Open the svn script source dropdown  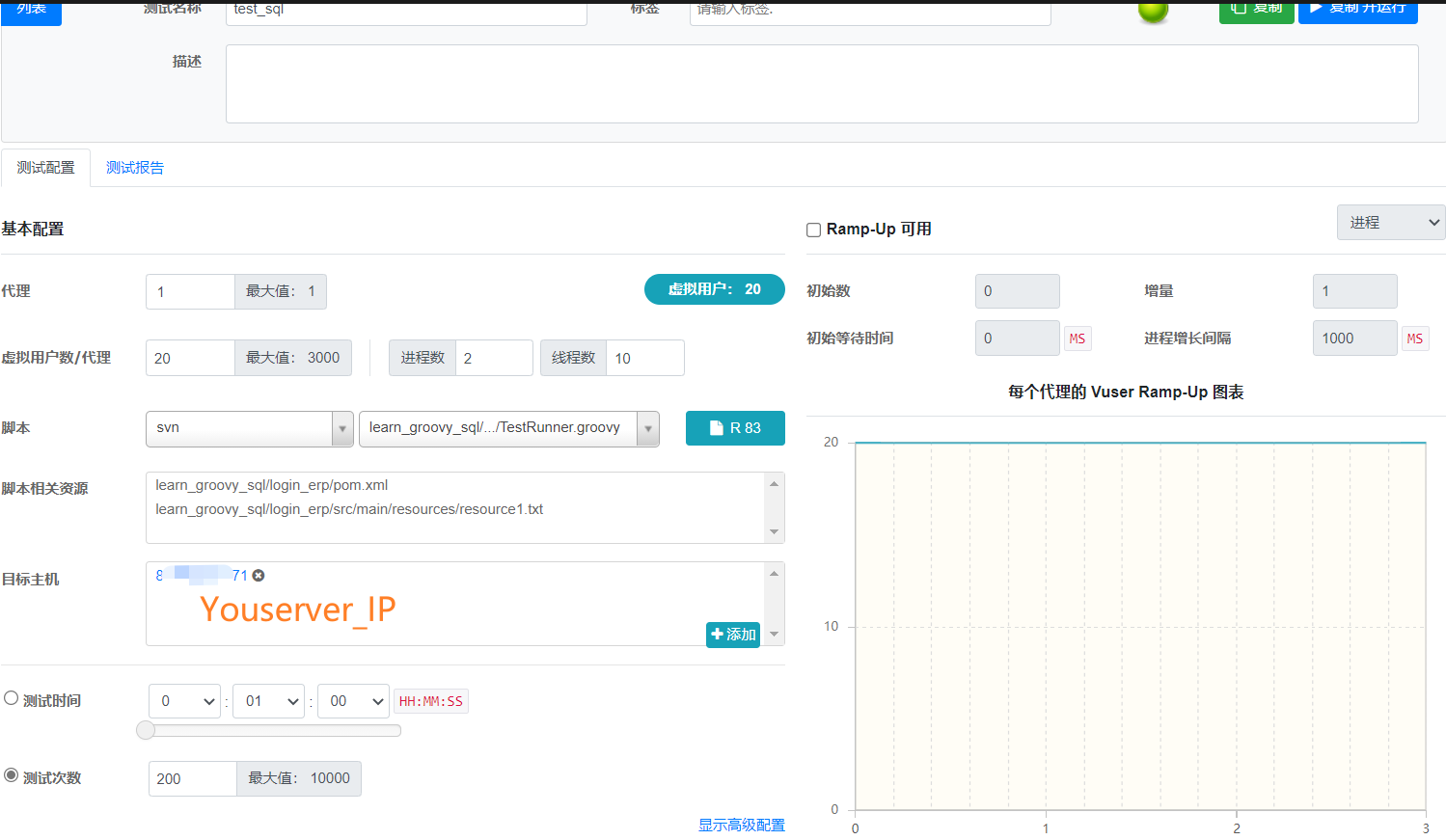(249, 428)
